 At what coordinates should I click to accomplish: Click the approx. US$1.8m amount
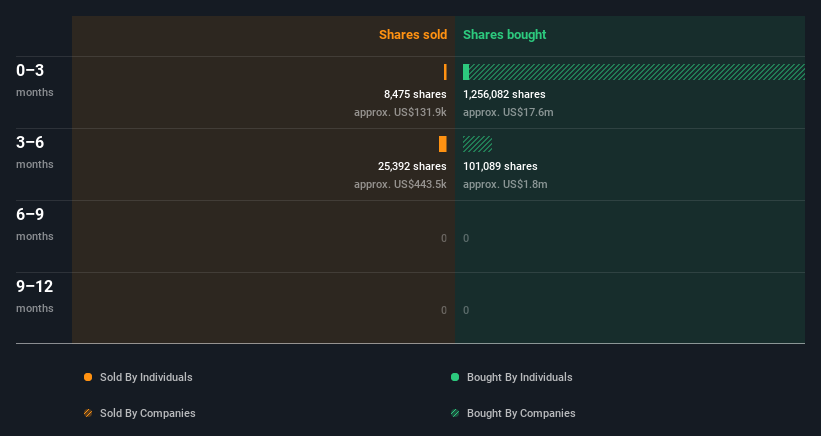coord(505,184)
